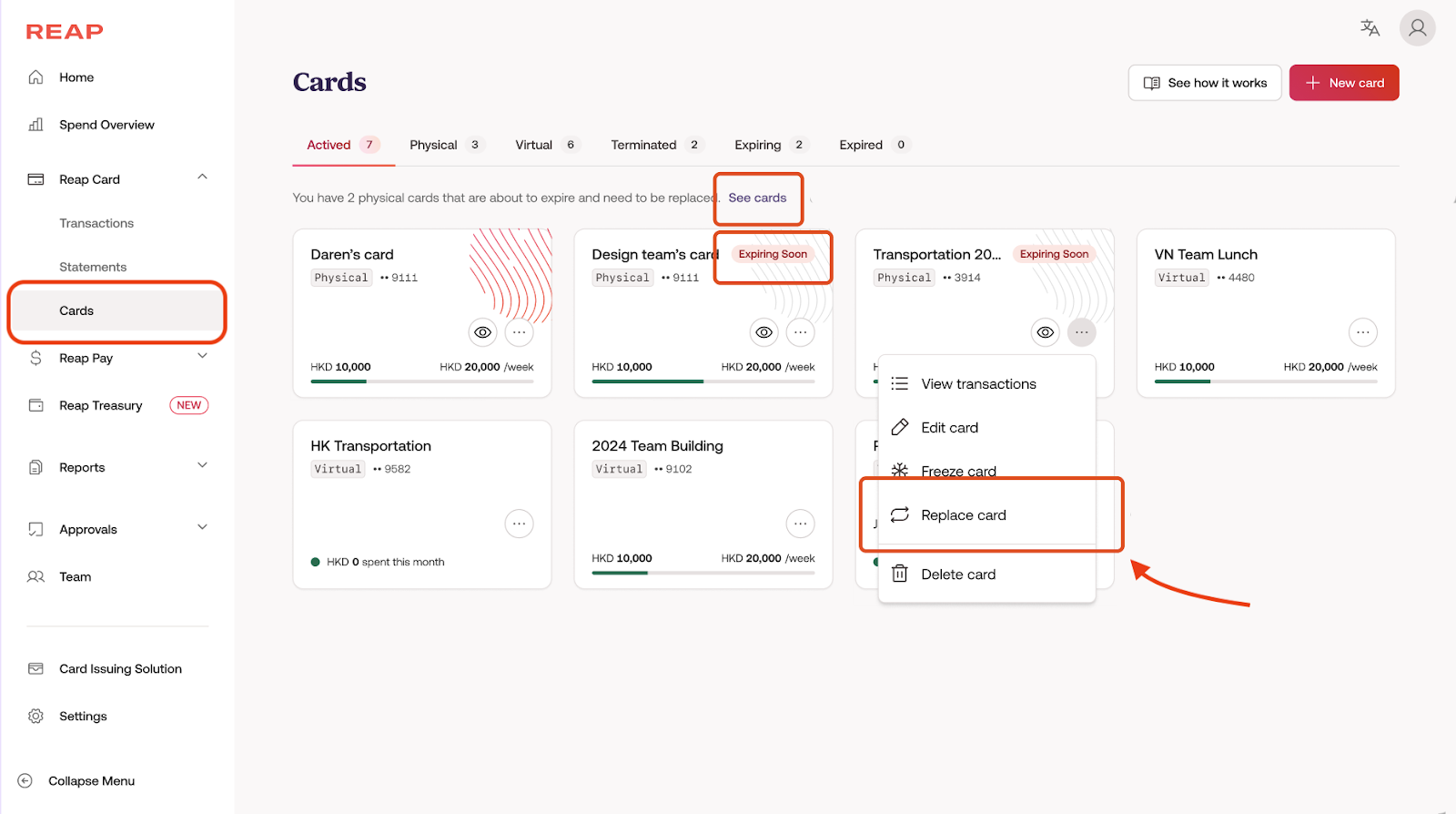The width and height of the screenshot is (1456, 814).
Task: Click the Settings gear icon
Action: 36,717
